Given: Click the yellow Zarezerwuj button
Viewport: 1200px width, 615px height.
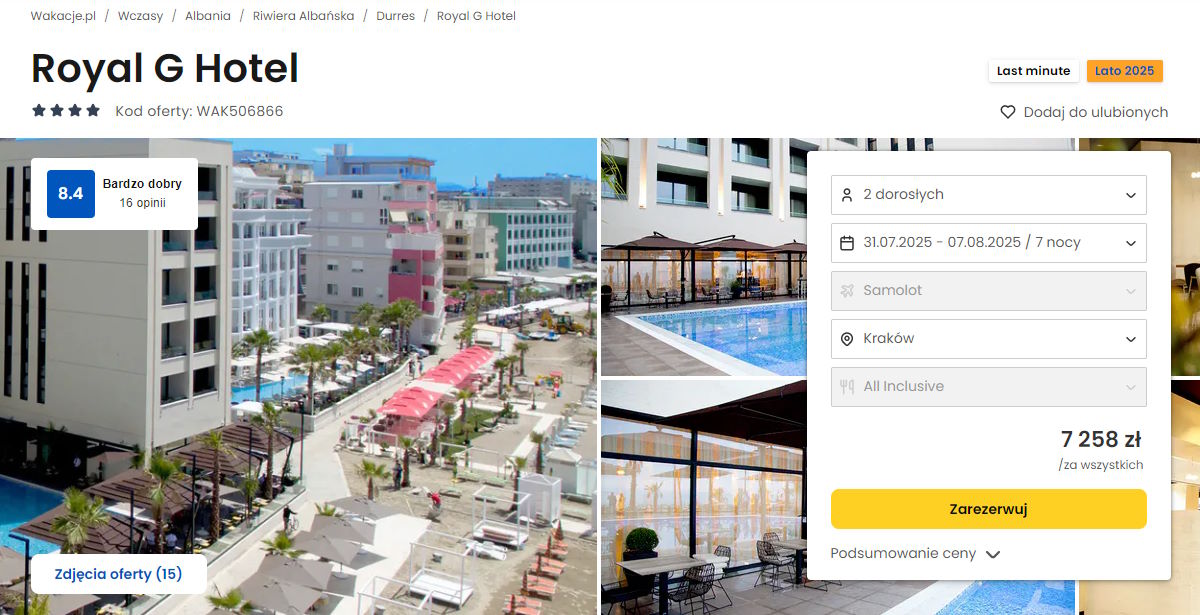Looking at the screenshot, I should 989,509.
